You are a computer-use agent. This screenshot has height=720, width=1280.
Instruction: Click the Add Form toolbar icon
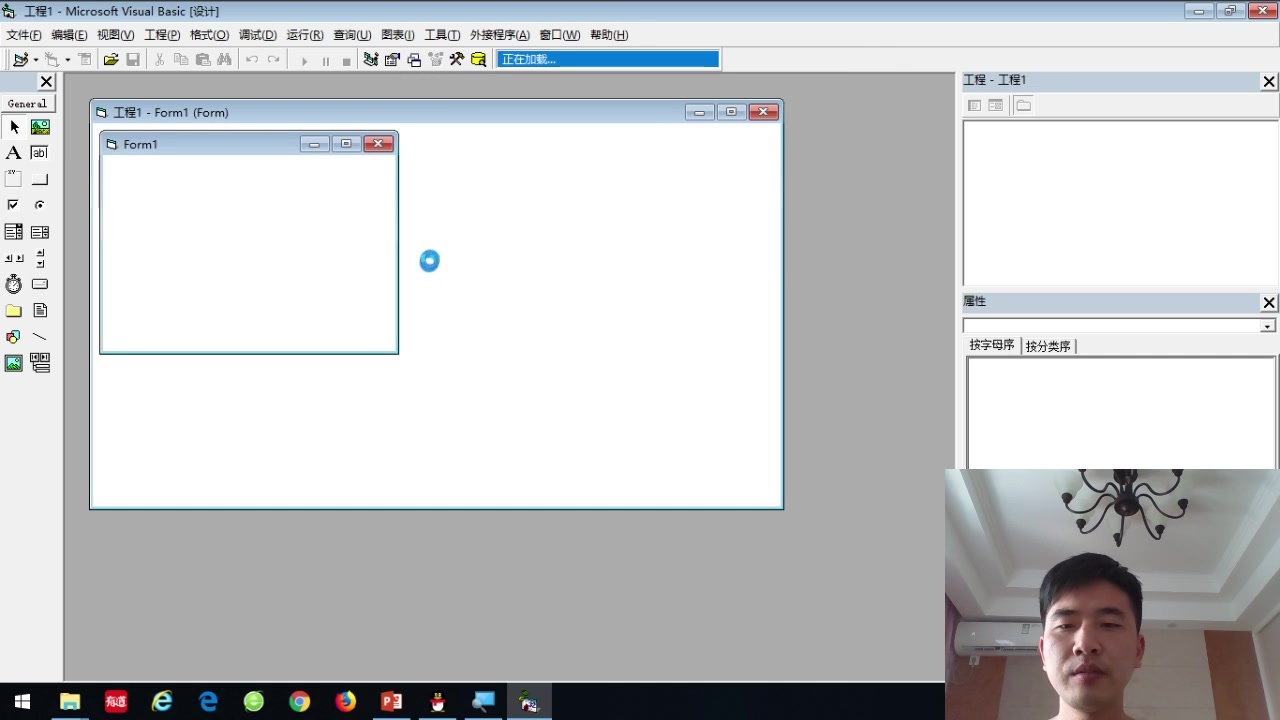pyautogui.click(x=52, y=60)
